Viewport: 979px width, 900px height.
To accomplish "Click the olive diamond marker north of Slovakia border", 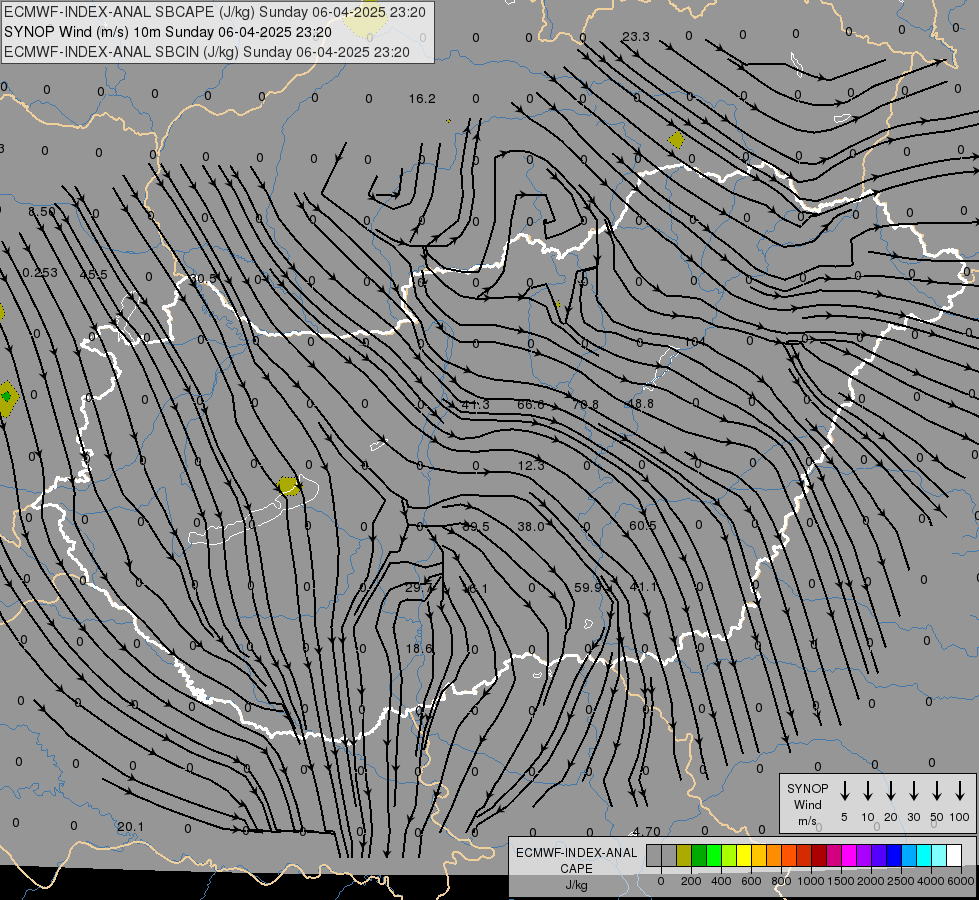I will (x=676, y=139).
